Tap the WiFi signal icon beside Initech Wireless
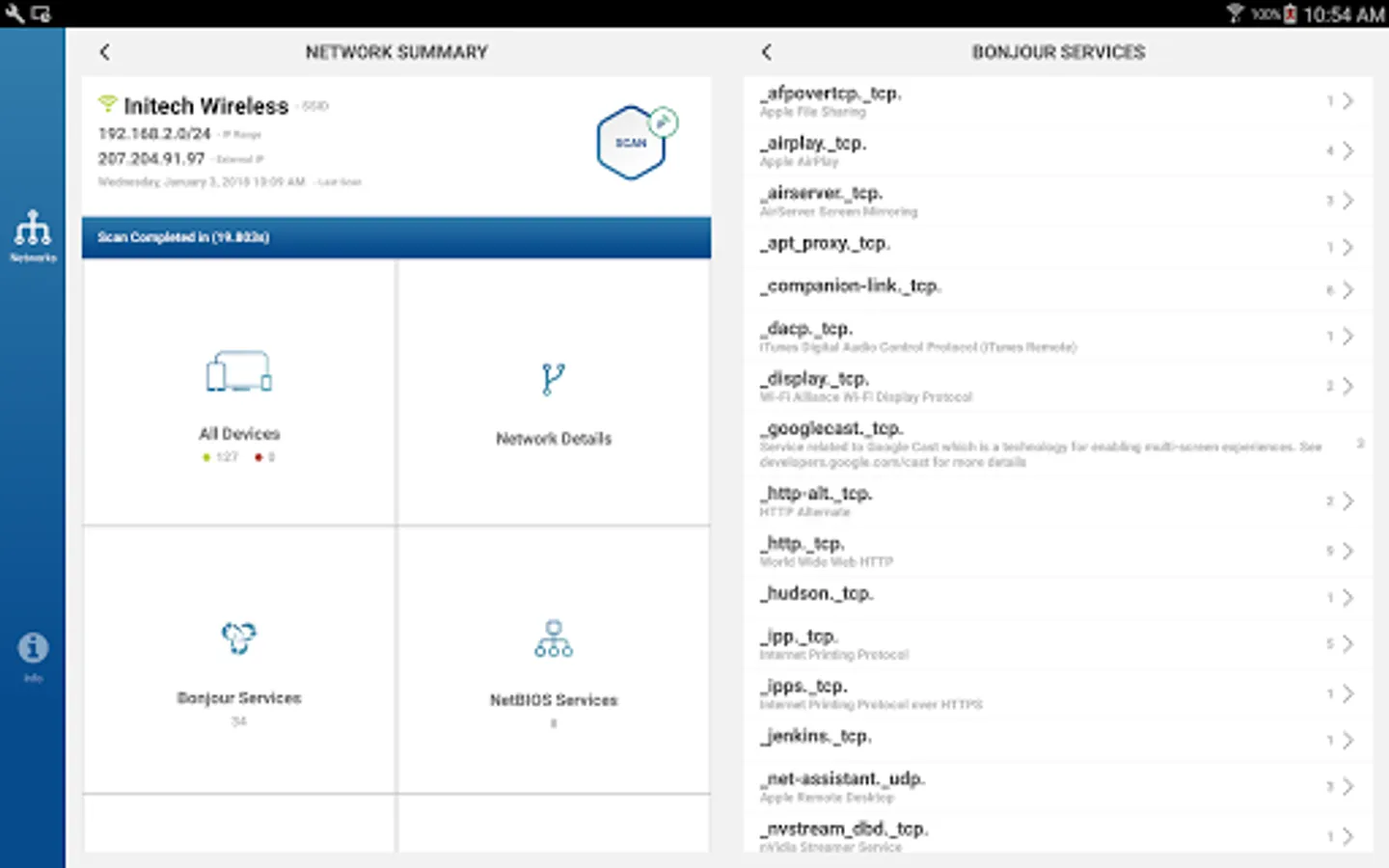The width and height of the screenshot is (1389, 868). tap(107, 102)
